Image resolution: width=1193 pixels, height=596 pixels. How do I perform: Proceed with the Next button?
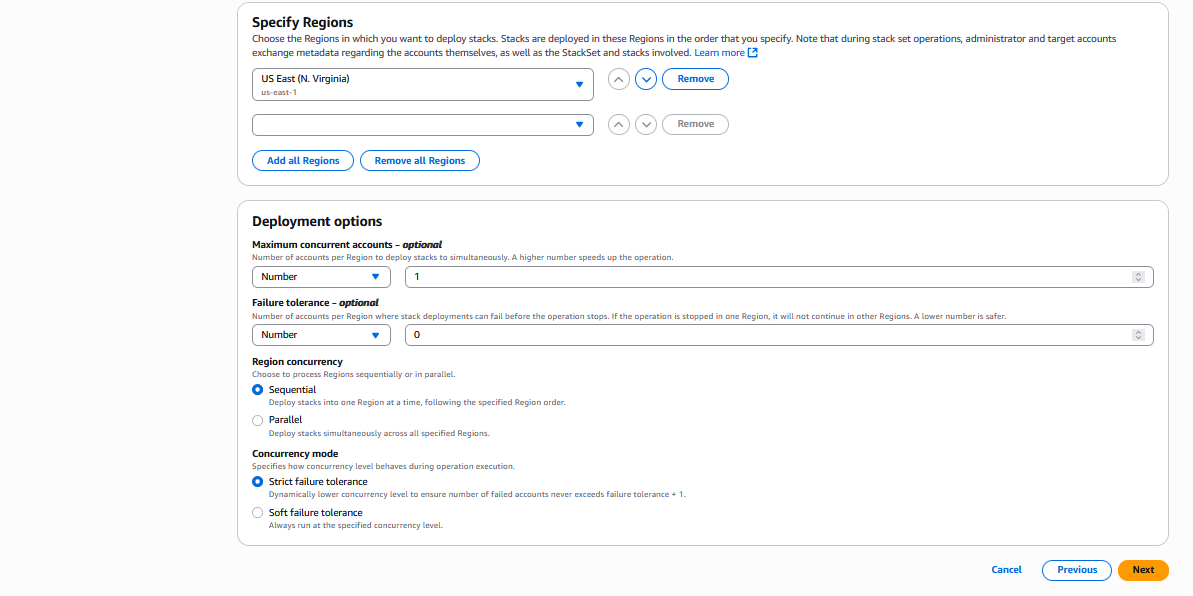tap(1143, 570)
